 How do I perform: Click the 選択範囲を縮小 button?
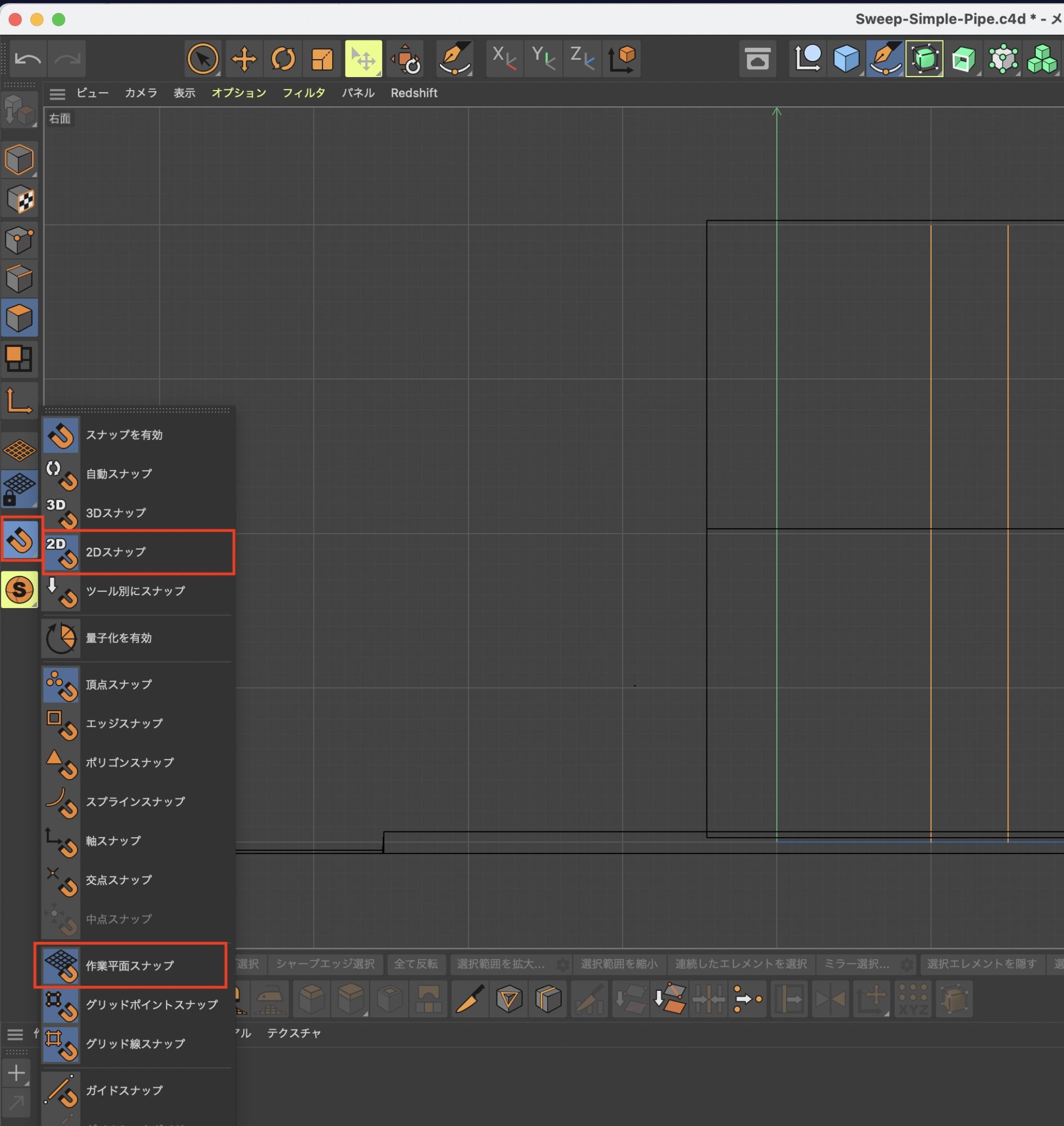[619, 964]
